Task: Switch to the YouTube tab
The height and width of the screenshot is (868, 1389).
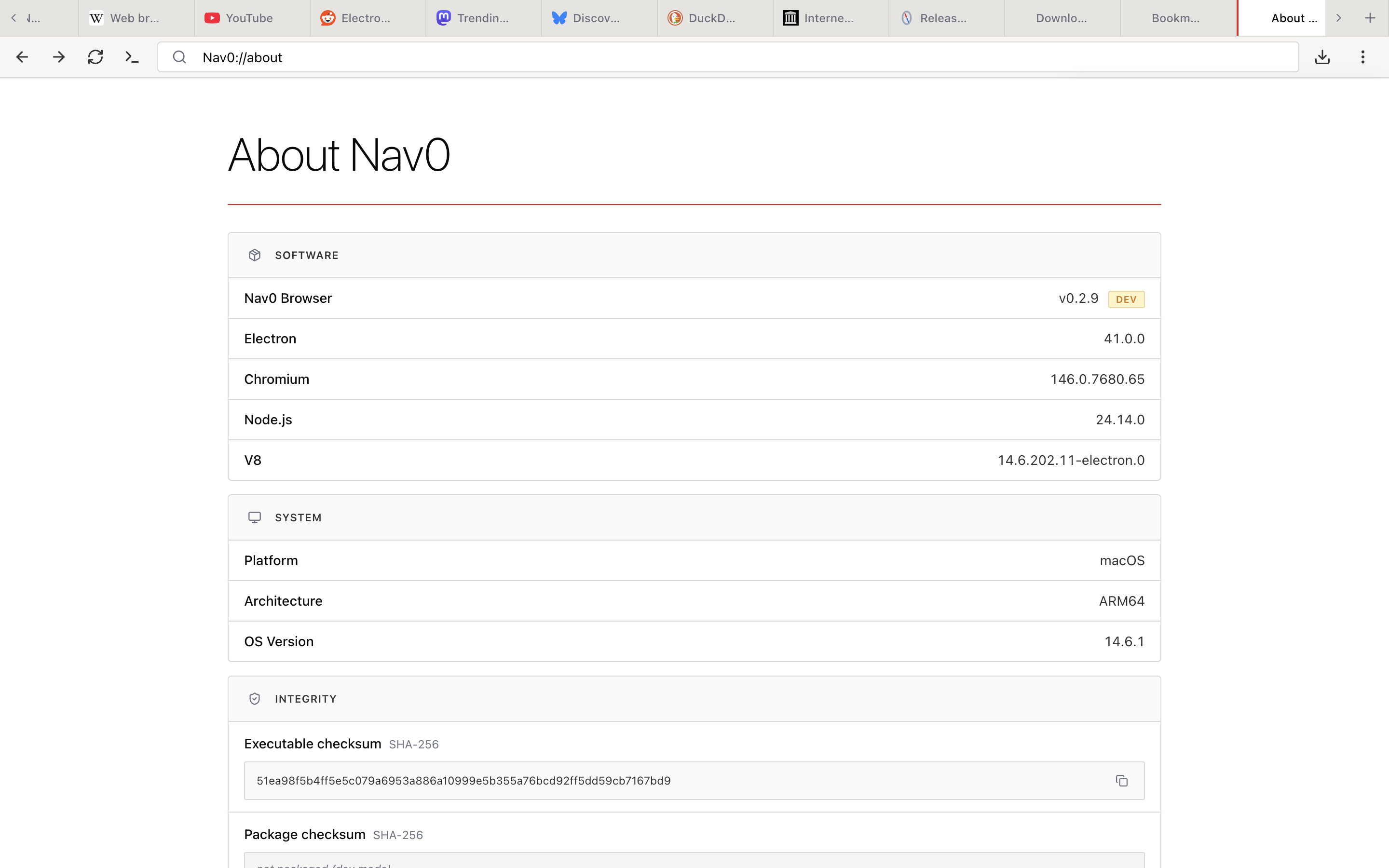Action: click(253, 18)
